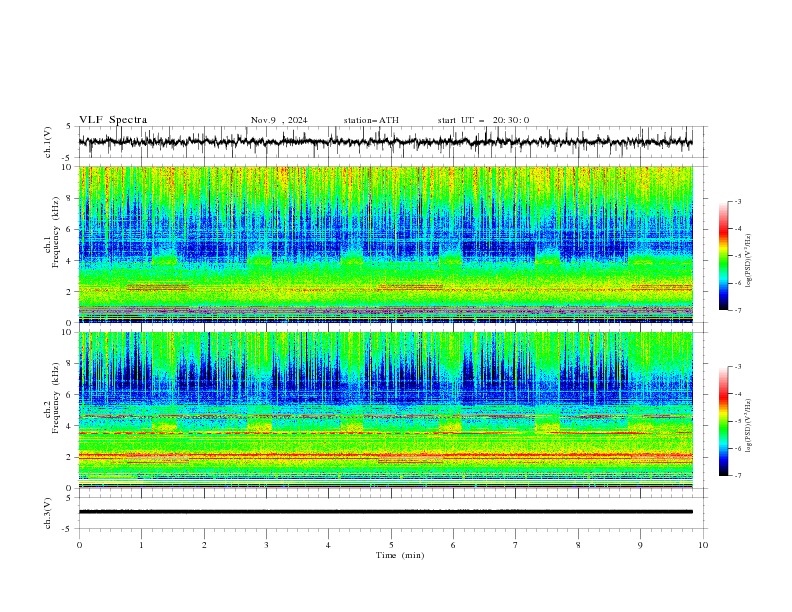Click ch.2 frequency axis tick "2"
This screenshot has height=612, width=792.
pos(70,457)
